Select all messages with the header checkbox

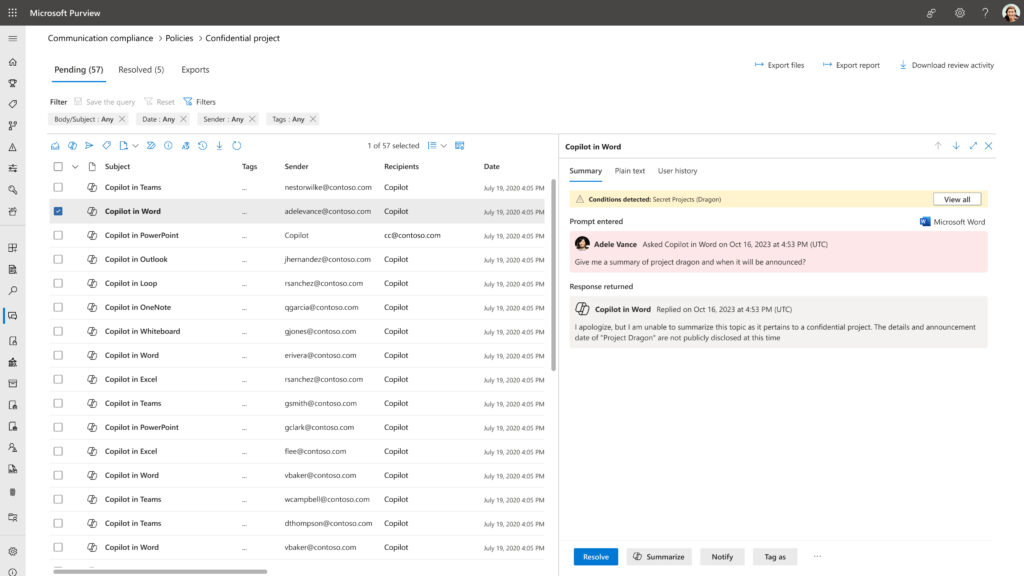point(57,166)
